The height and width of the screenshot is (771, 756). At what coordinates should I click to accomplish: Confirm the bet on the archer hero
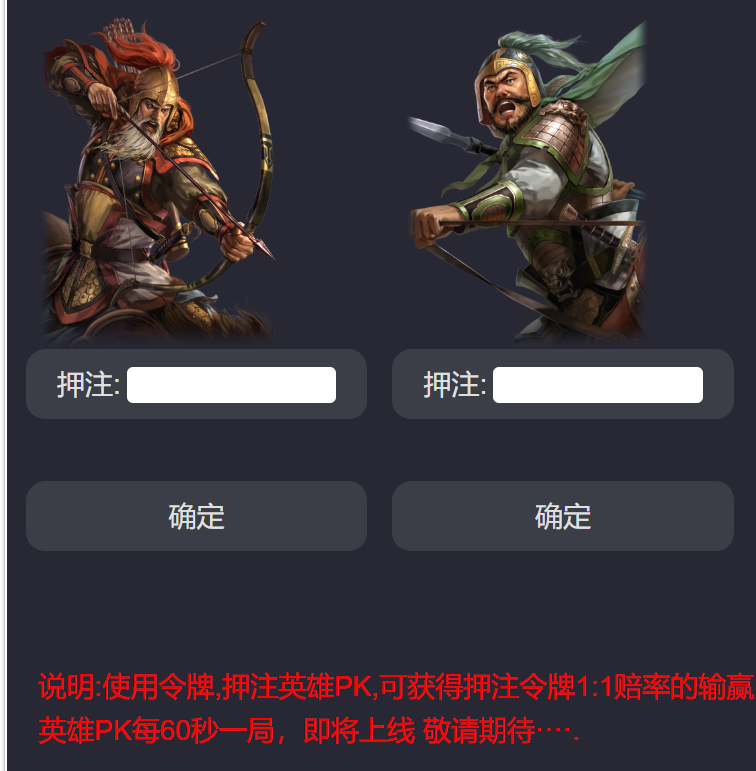click(196, 516)
